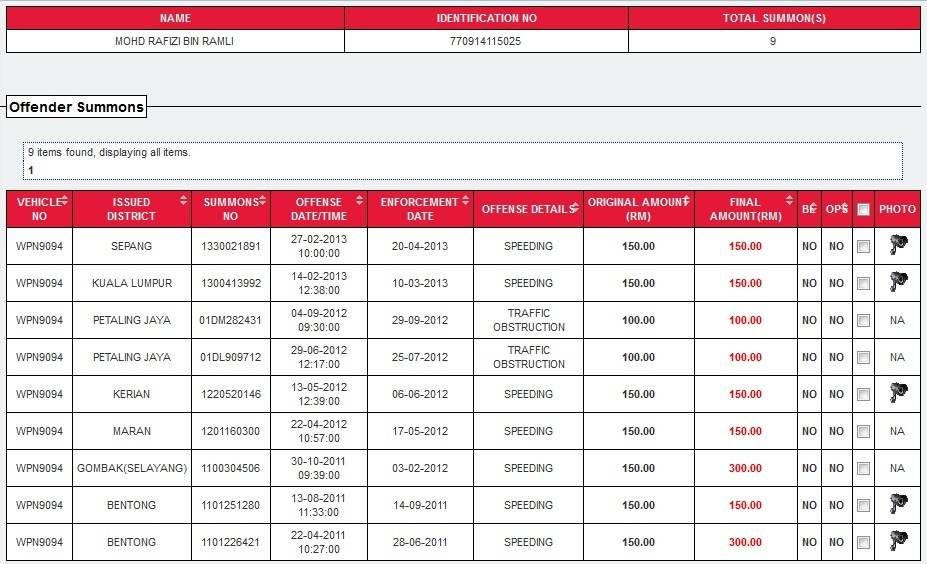Tick the select-all checkbox in header
The height and width of the screenshot is (564, 927).
863,209
